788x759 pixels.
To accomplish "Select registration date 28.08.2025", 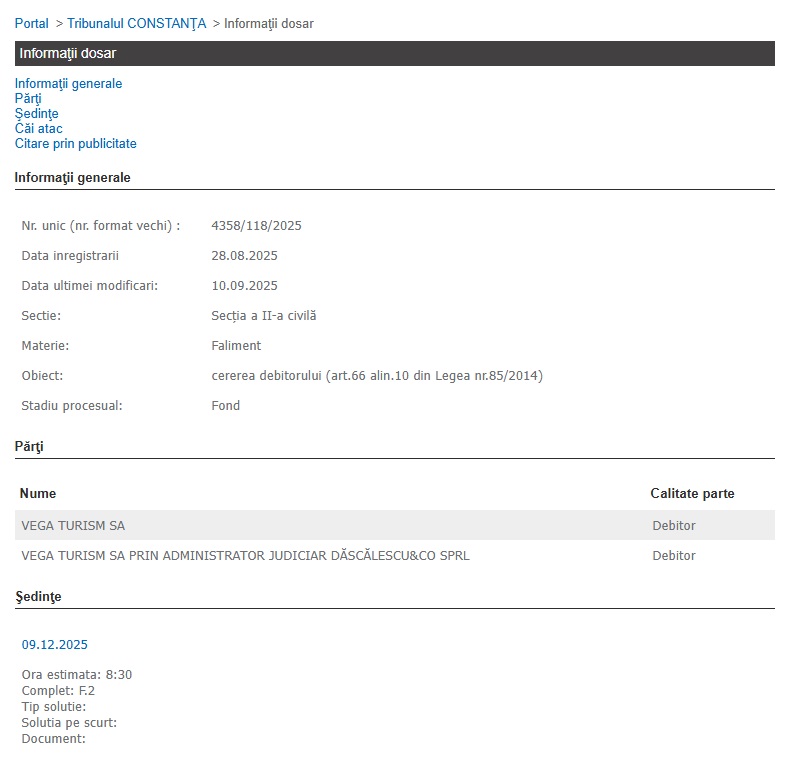I will pyautogui.click(x=244, y=256).
